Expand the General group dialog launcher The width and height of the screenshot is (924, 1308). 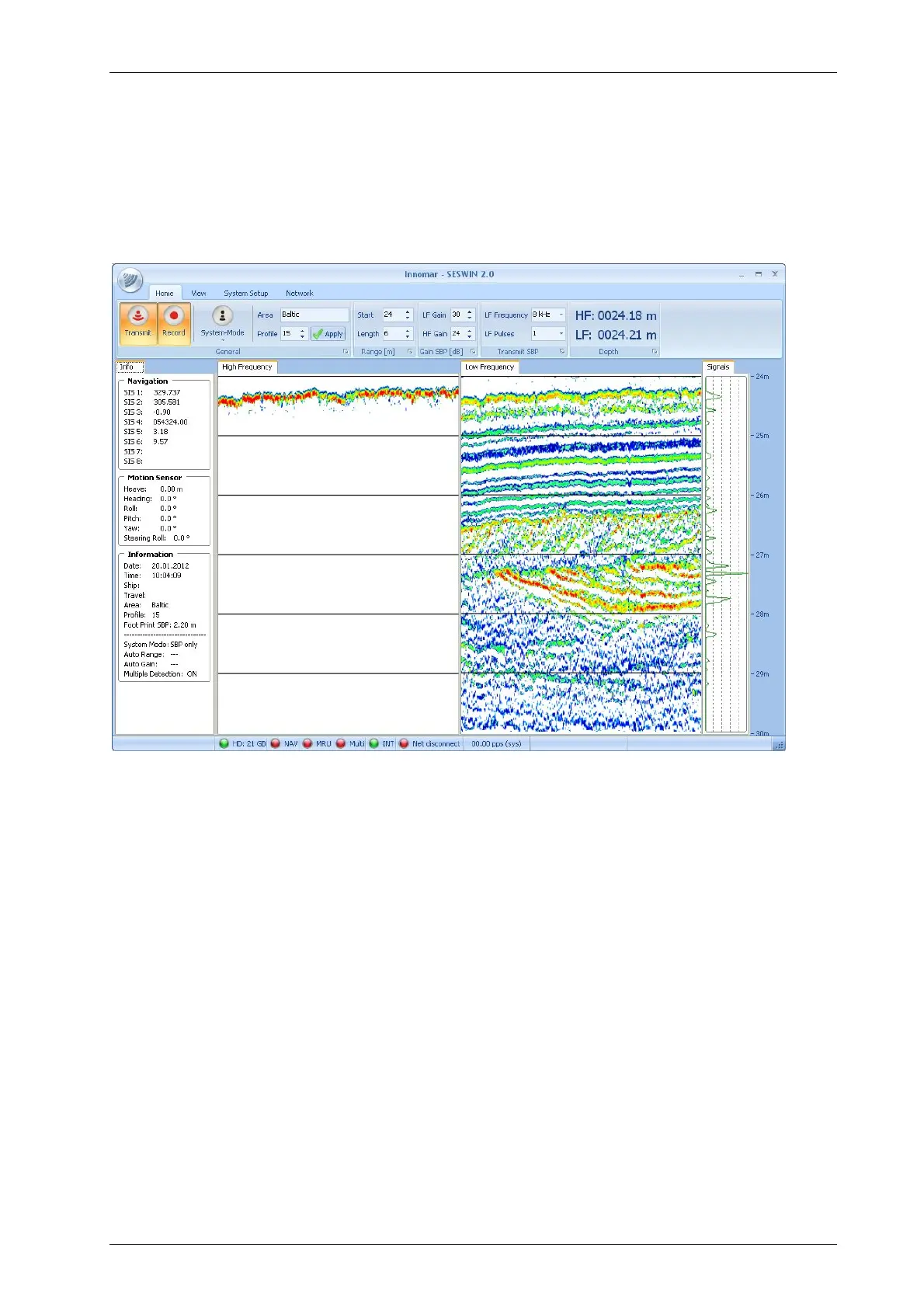(346, 352)
